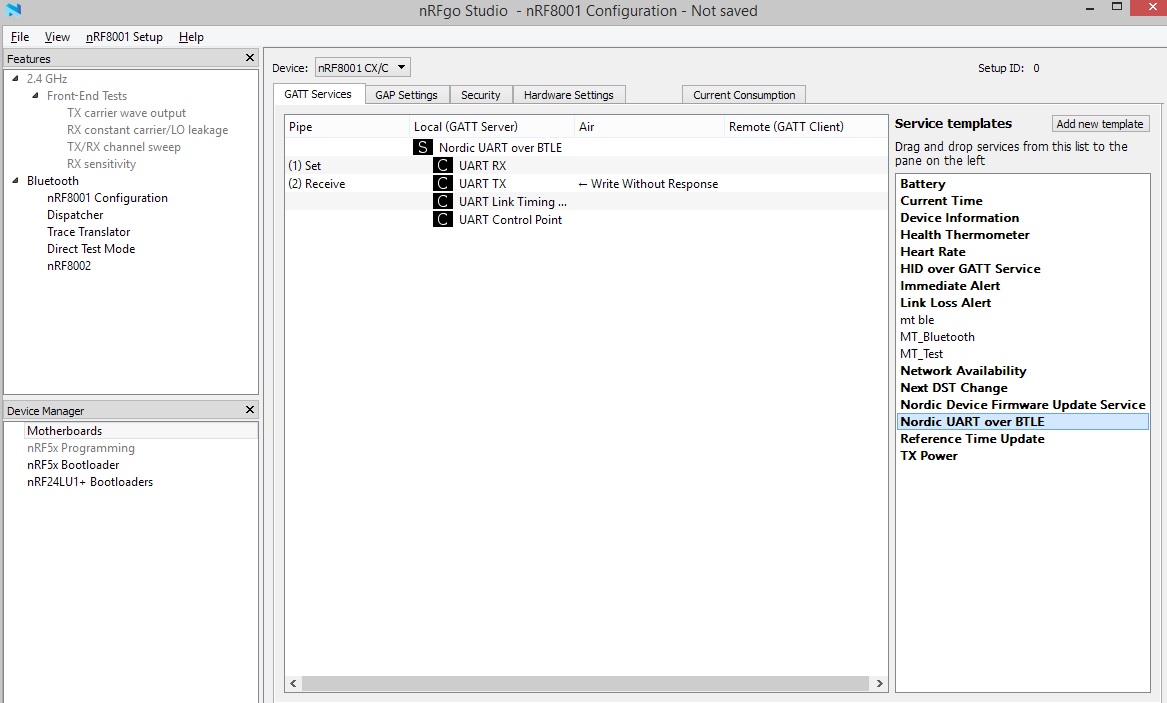Image resolution: width=1167 pixels, height=703 pixels.
Task: Select Nordic Device Firmware Update Service
Action: point(1023,405)
